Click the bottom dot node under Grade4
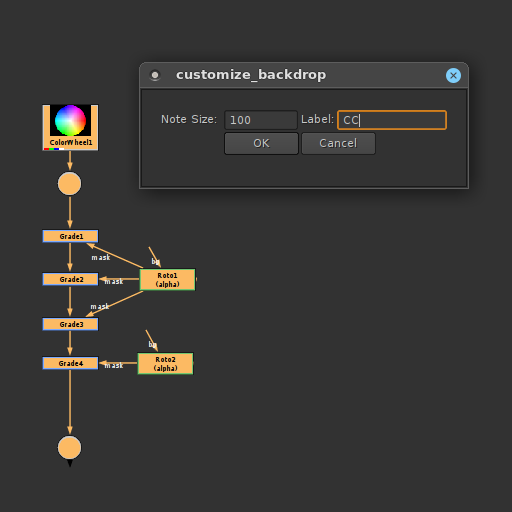This screenshot has height=512, width=512. 69,447
